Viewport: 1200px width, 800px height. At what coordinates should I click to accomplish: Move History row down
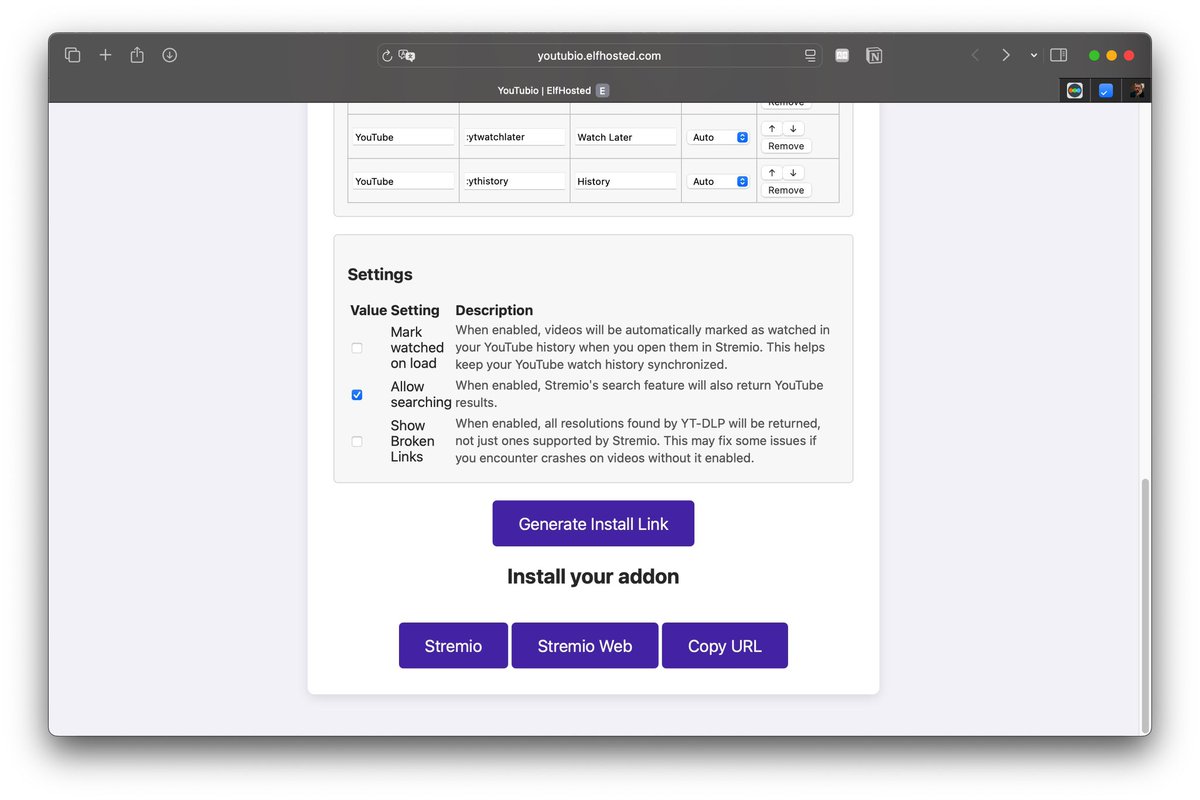click(793, 172)
